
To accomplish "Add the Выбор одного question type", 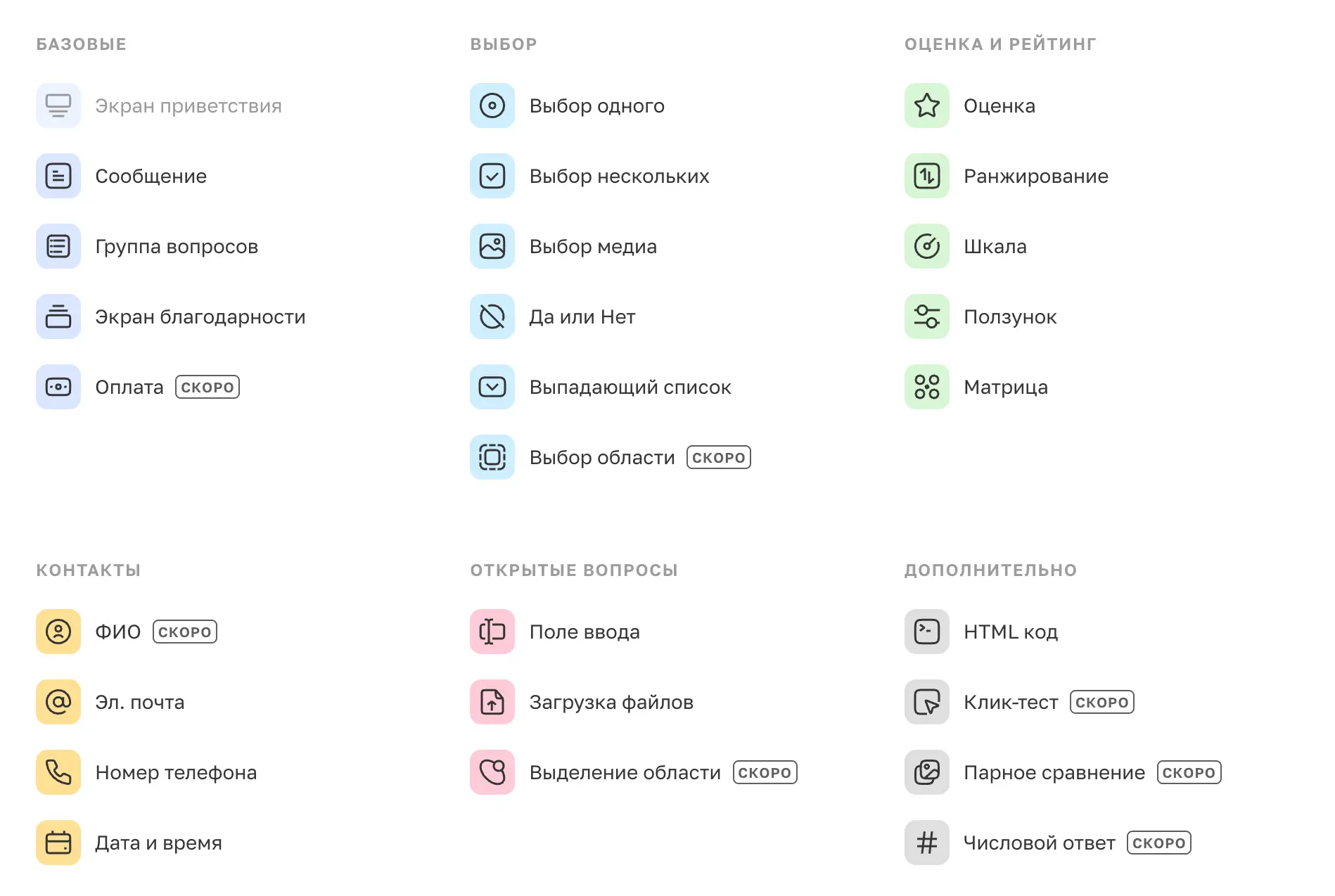I will pos(596,106).
